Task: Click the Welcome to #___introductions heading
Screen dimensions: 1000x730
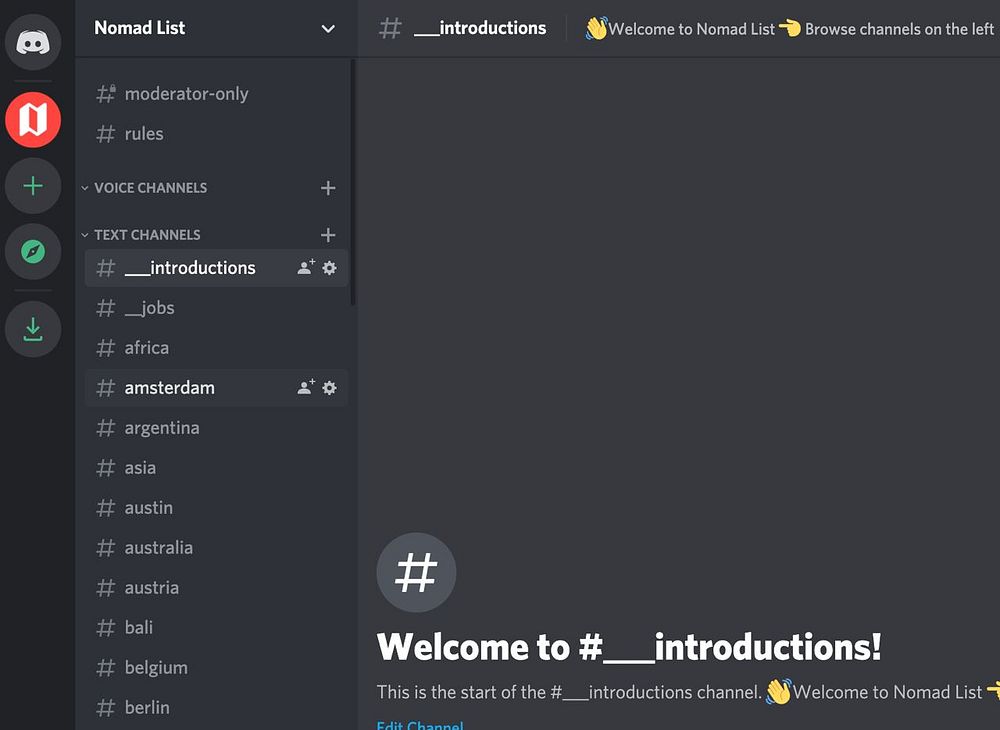Action: [629, 647]
